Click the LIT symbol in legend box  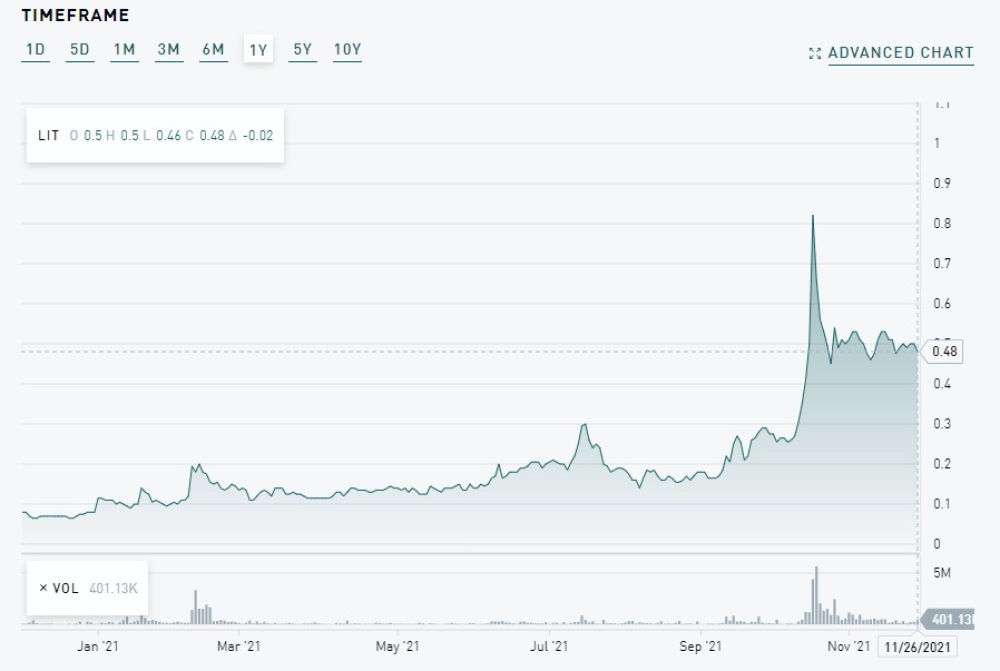pos(48,135)
